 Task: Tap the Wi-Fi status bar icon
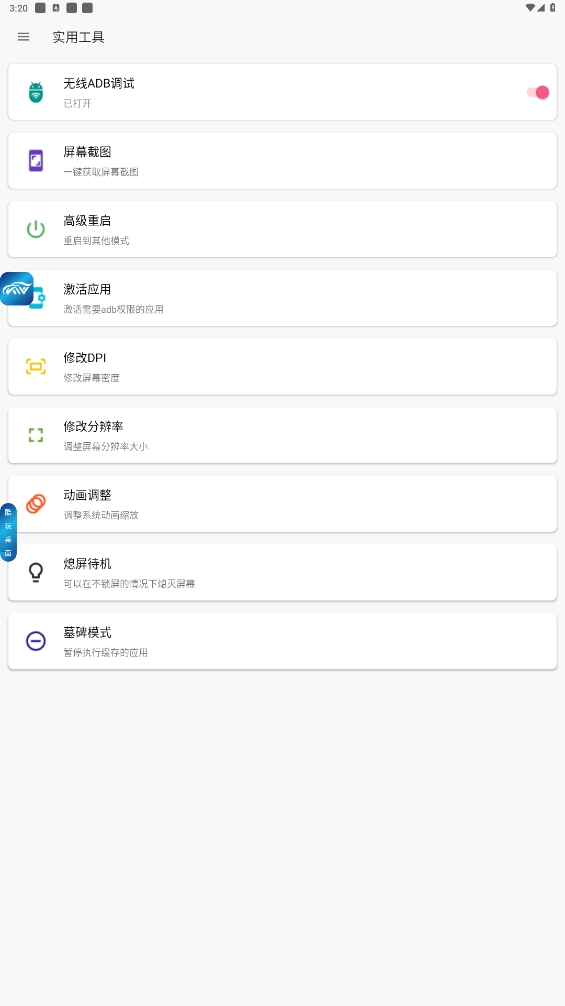tap(530, 8)
